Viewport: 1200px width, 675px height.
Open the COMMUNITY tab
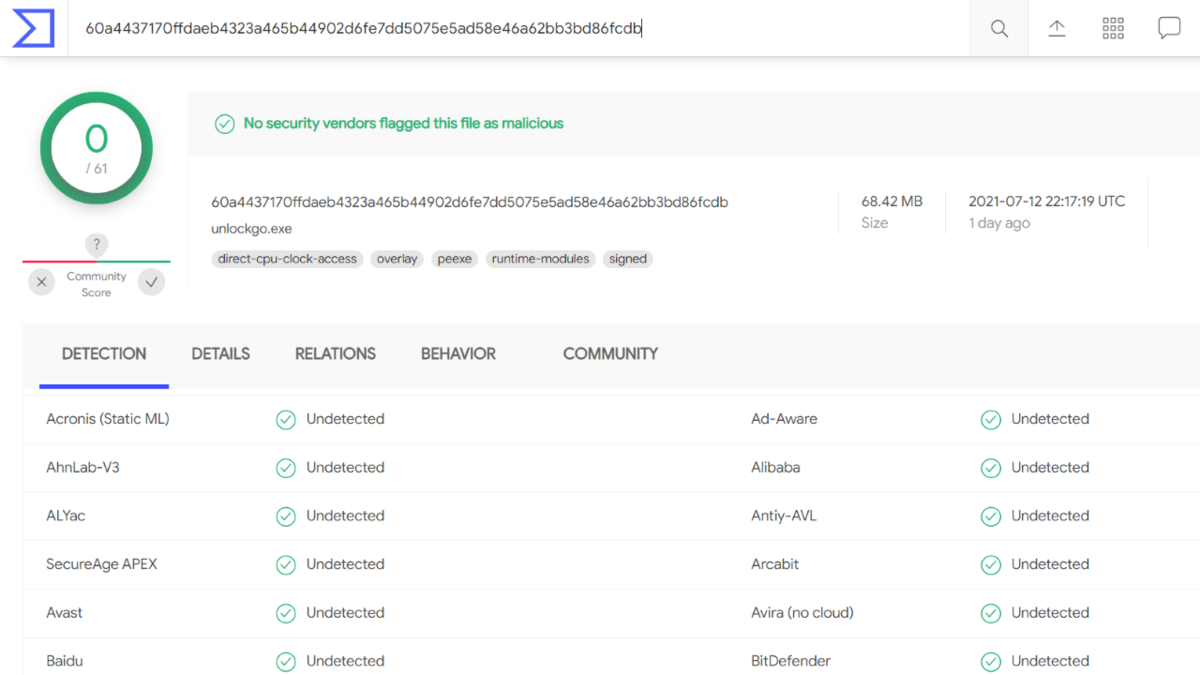[610, 353]
